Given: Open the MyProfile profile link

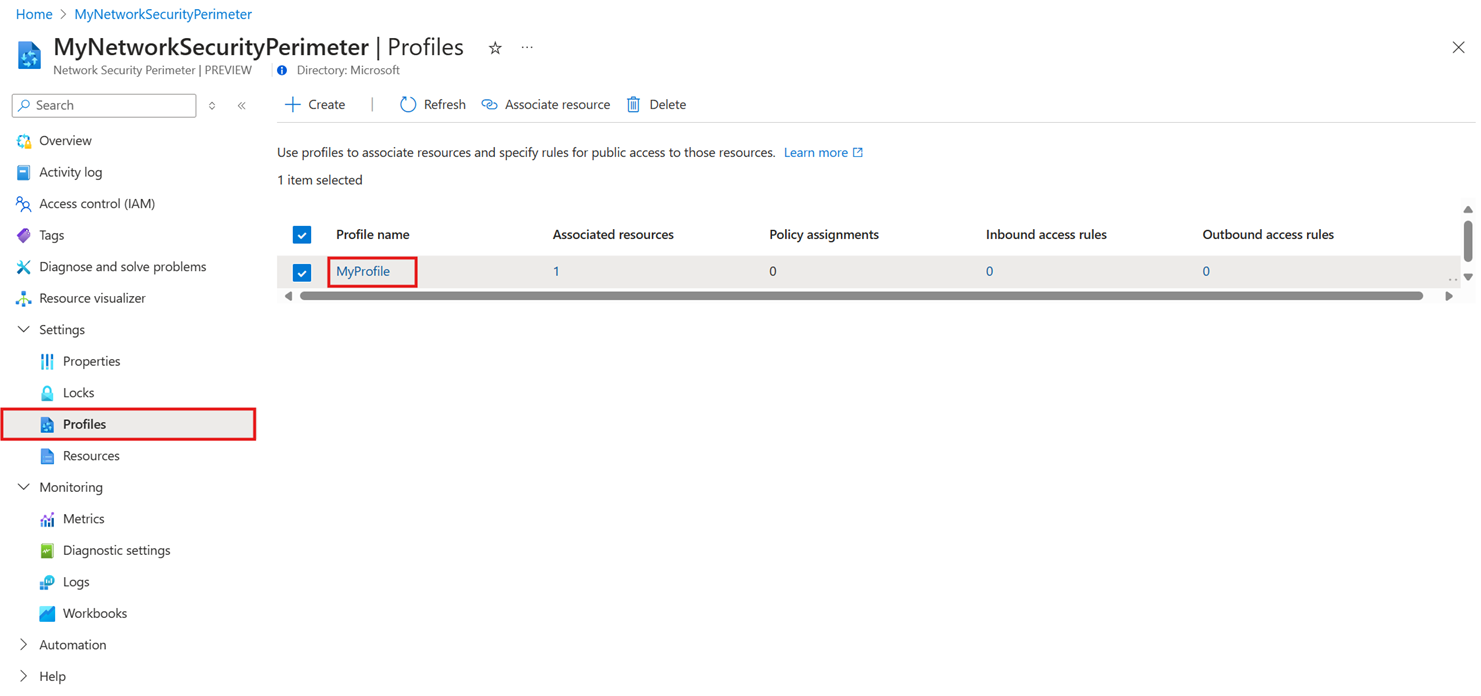Looking at the screenshot, I should point(363,272).
